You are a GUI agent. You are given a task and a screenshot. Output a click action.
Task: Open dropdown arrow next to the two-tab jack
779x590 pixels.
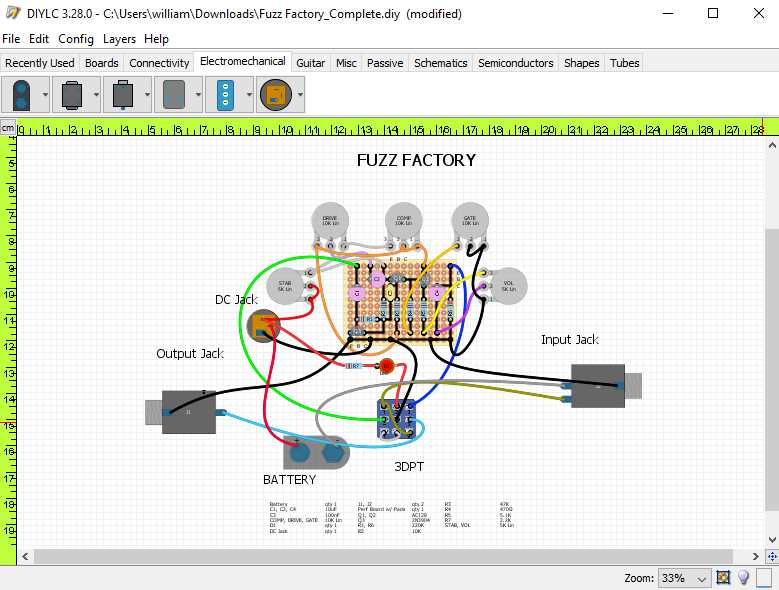(96, 94)
